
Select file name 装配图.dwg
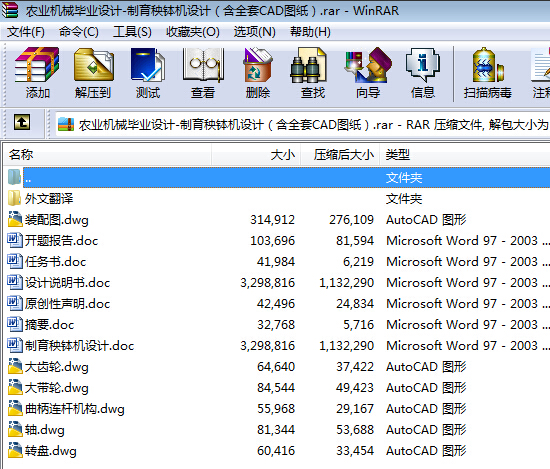tap(56, 220)
